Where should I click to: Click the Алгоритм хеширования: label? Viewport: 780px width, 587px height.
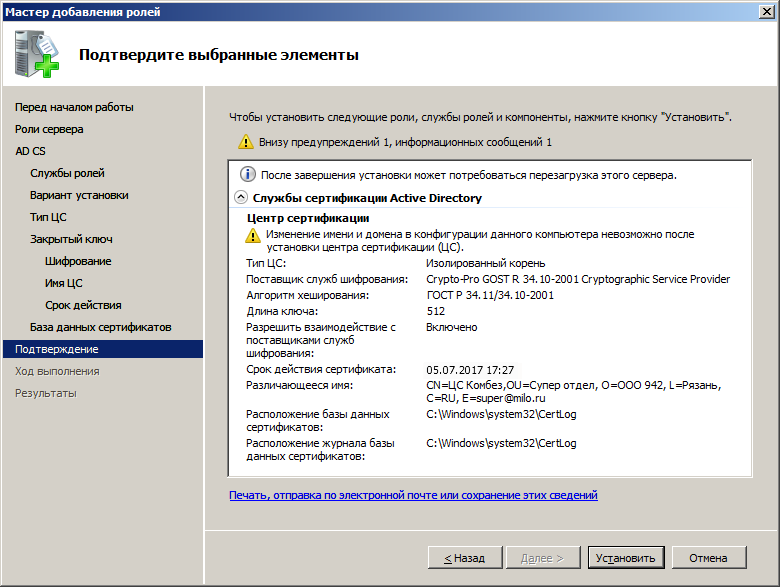tap(307, 295)
